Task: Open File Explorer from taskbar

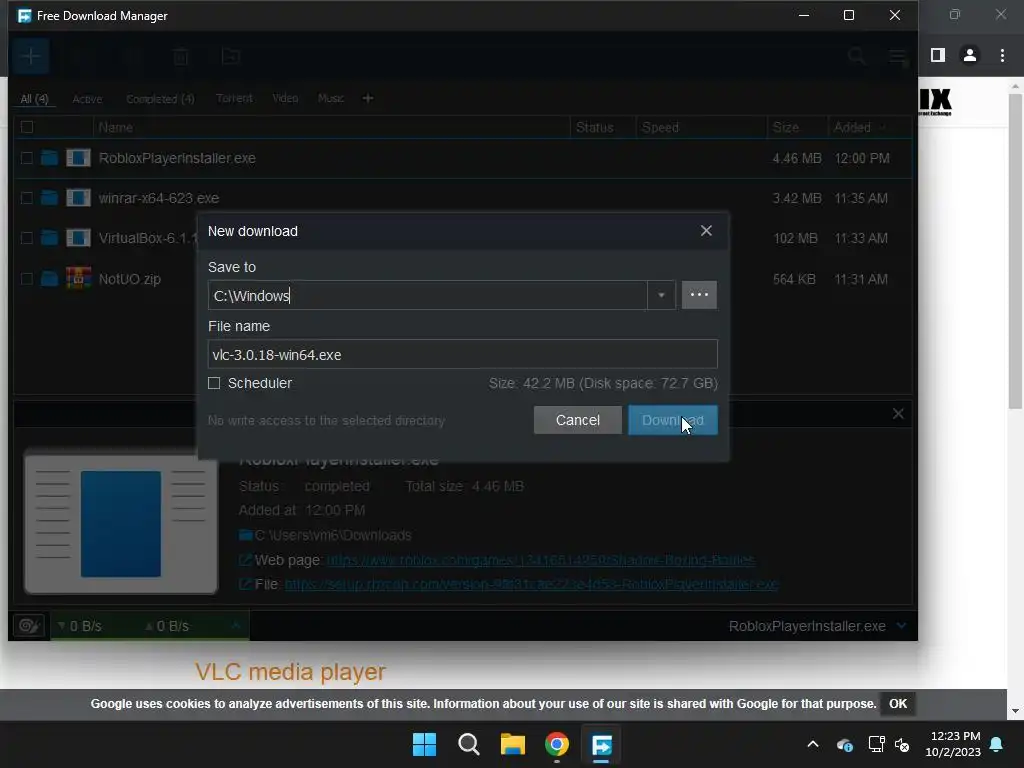Action: [513, 744]
